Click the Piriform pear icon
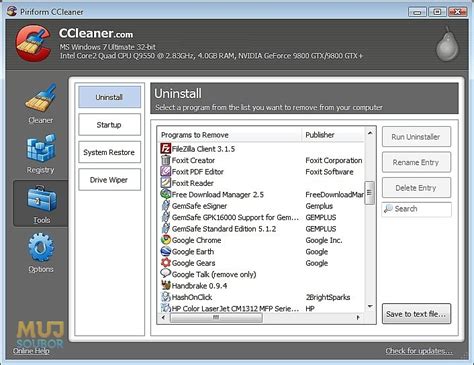Viewport: 474px width, 365px height. (447, 44)
